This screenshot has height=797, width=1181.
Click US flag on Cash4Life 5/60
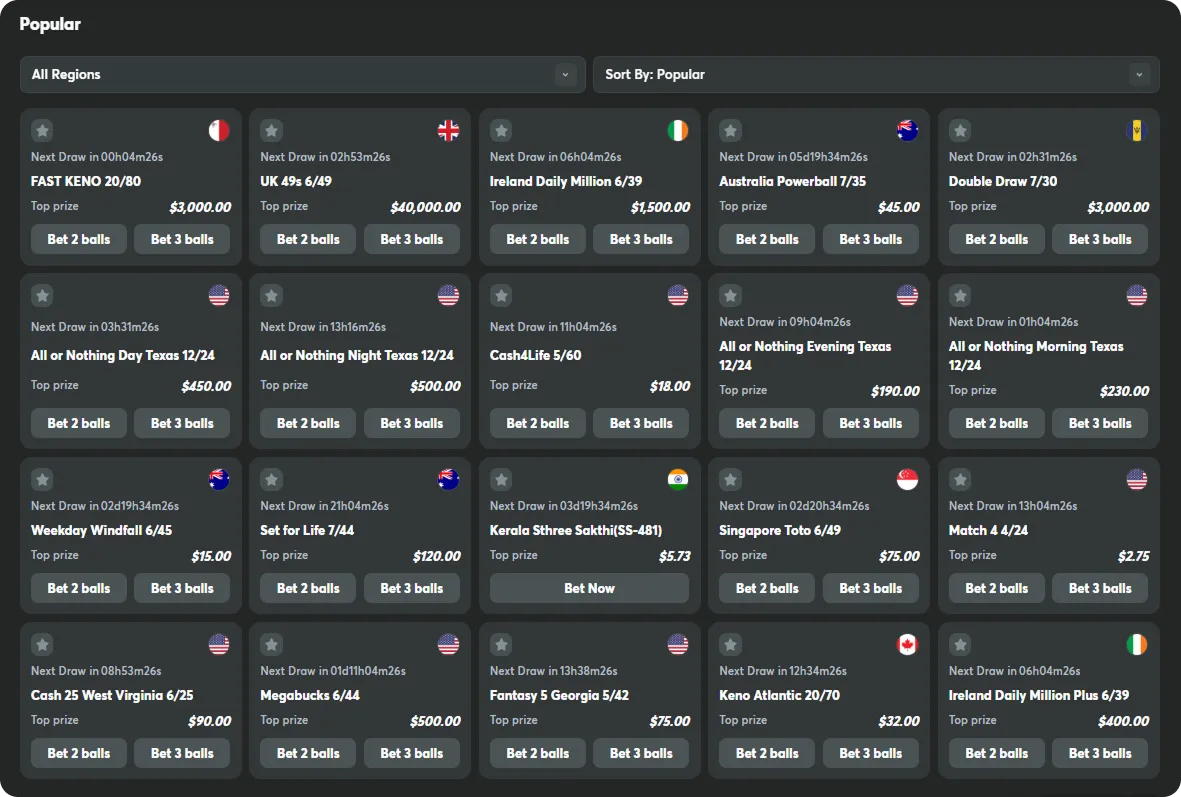point(678,295)
